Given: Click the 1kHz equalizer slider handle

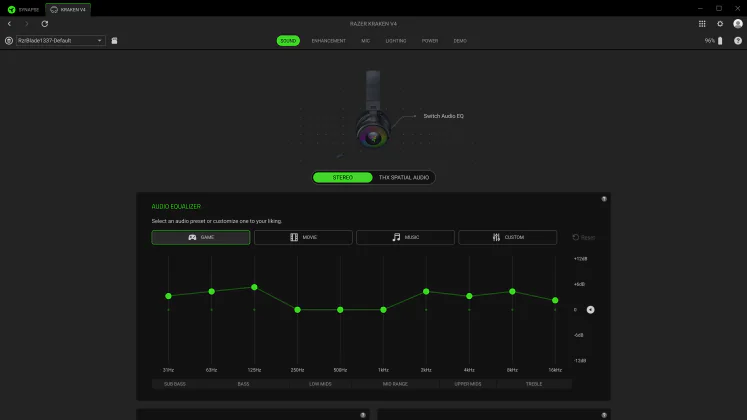Looking at the screenshot, I should click(x=384, y=310).
